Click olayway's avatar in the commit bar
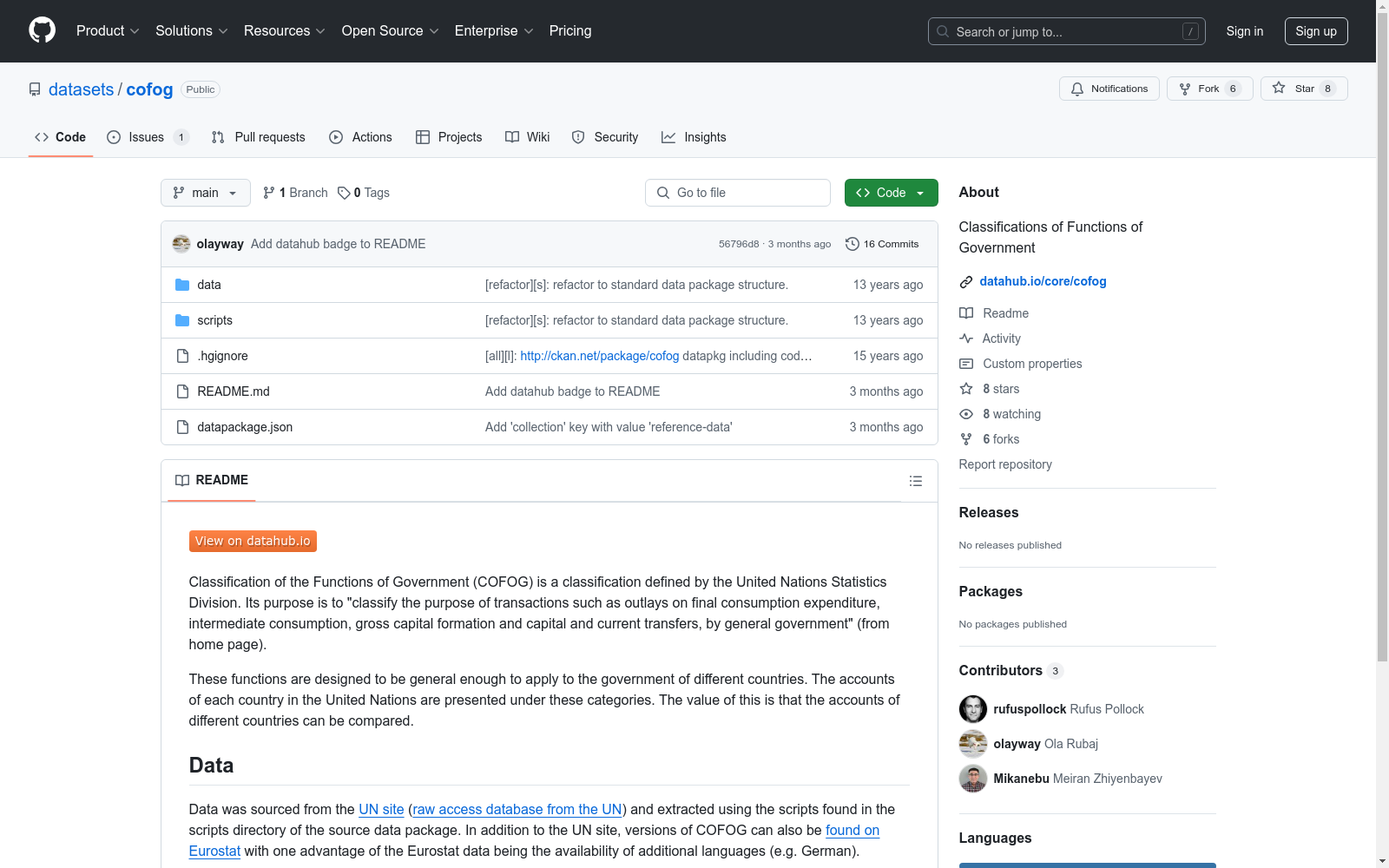 181,244
